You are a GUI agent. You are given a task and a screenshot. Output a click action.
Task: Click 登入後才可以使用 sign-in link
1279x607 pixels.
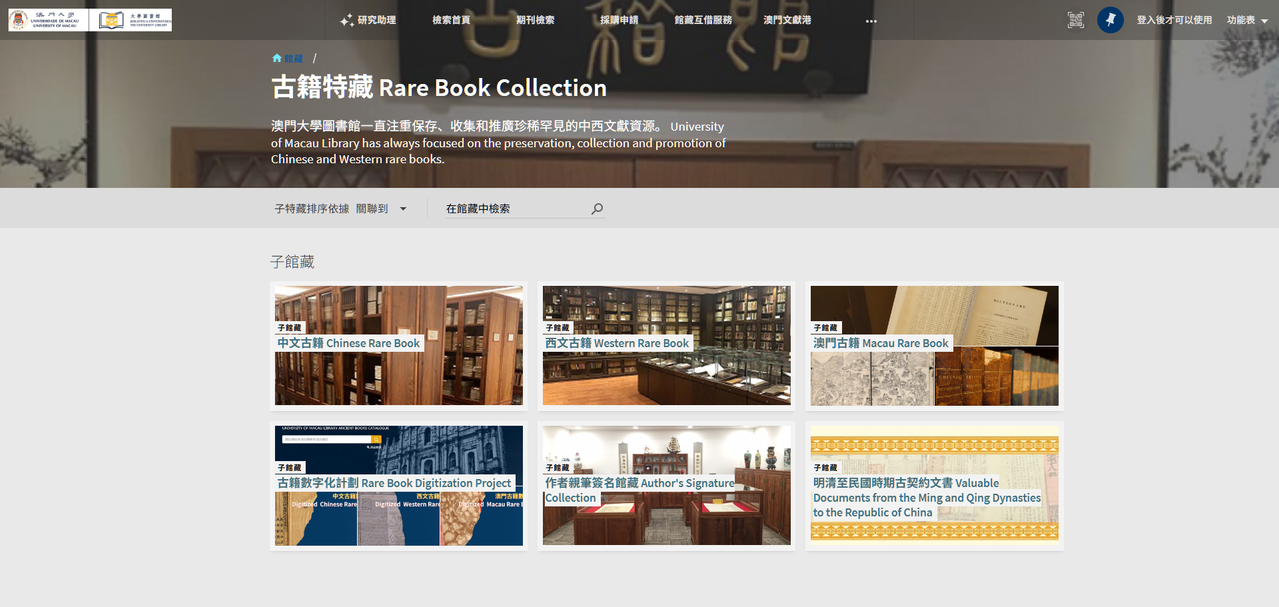1174,20
